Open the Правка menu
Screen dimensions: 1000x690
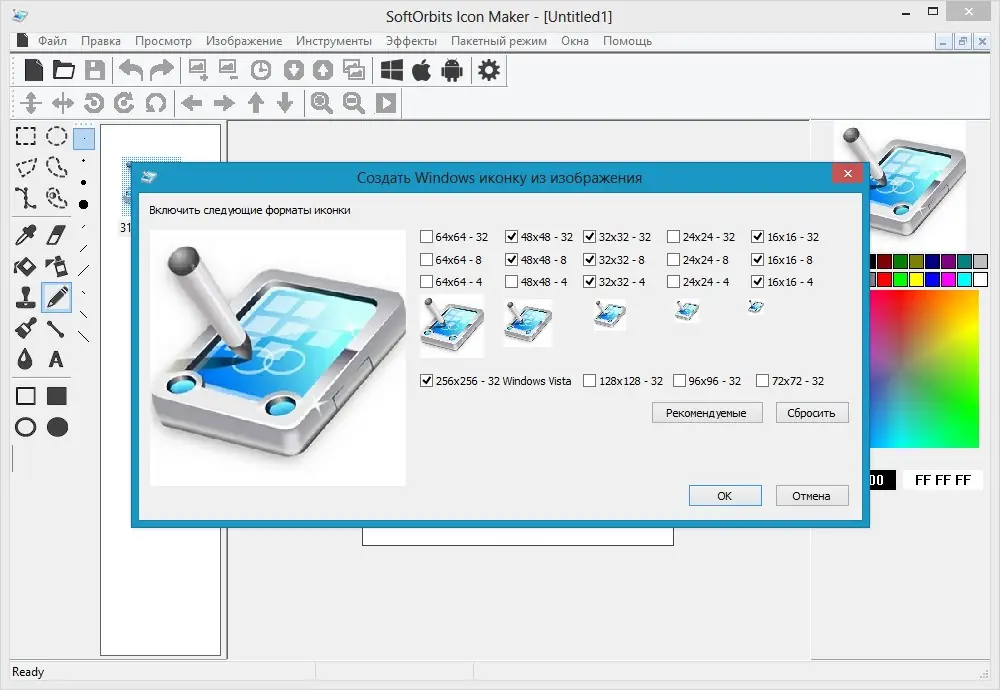point(101,41)
